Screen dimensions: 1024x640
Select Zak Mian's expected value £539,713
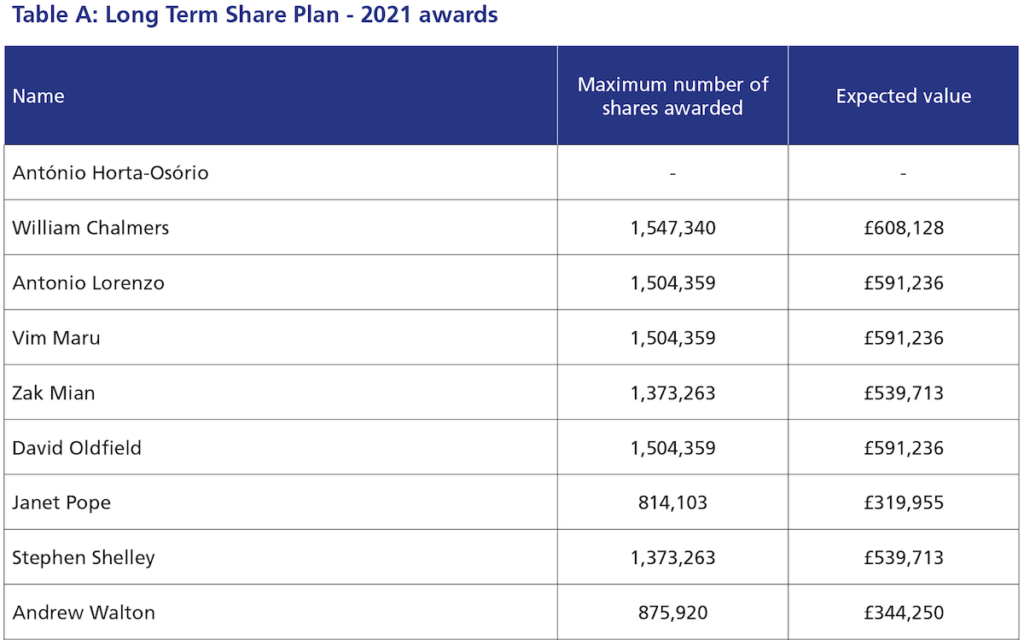click(x=903, y=393)
